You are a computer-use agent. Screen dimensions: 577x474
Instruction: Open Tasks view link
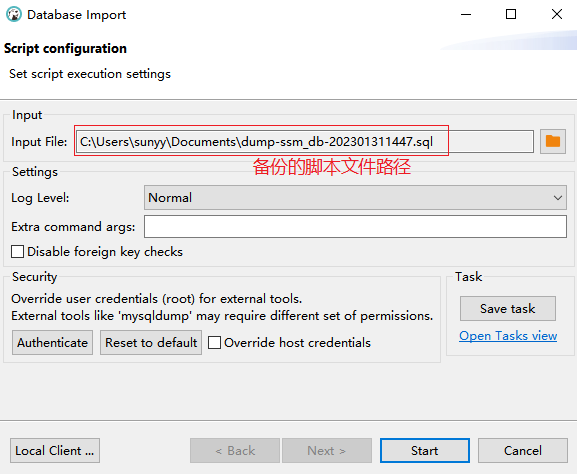tap(508, 336)
